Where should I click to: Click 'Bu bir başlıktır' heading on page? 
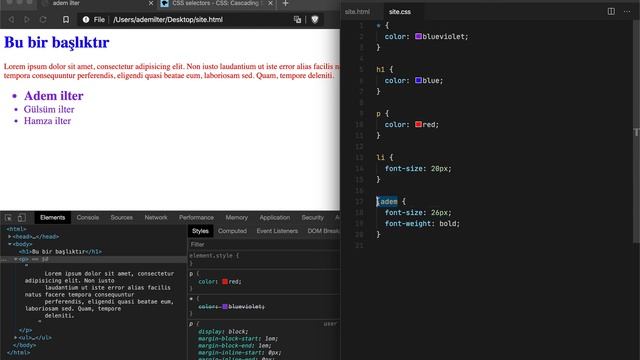tap(57, 42)
